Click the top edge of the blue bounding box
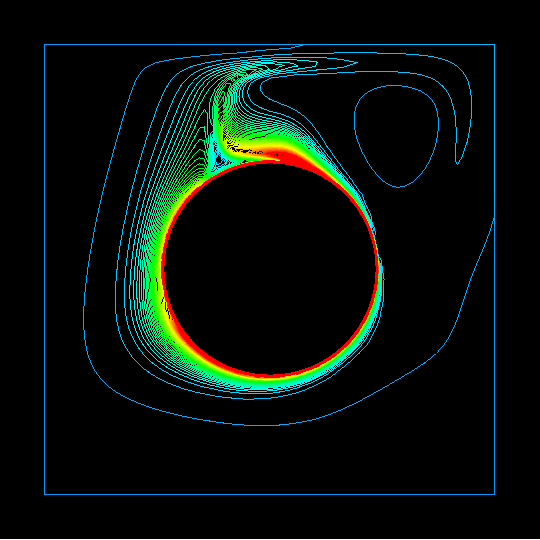This screenshot has height=540, width=540. (269, 44)
